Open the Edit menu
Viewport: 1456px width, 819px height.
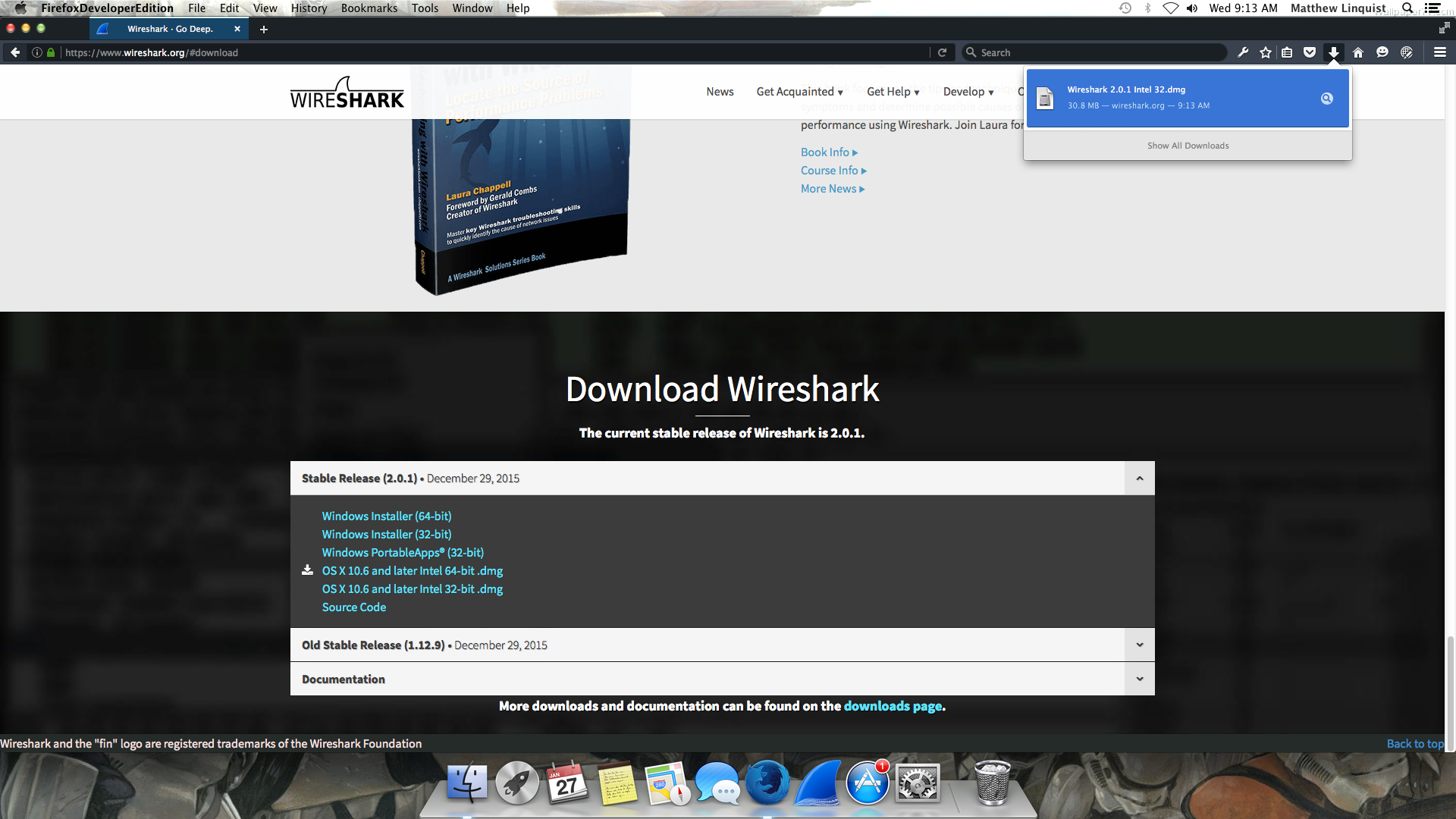229,8
